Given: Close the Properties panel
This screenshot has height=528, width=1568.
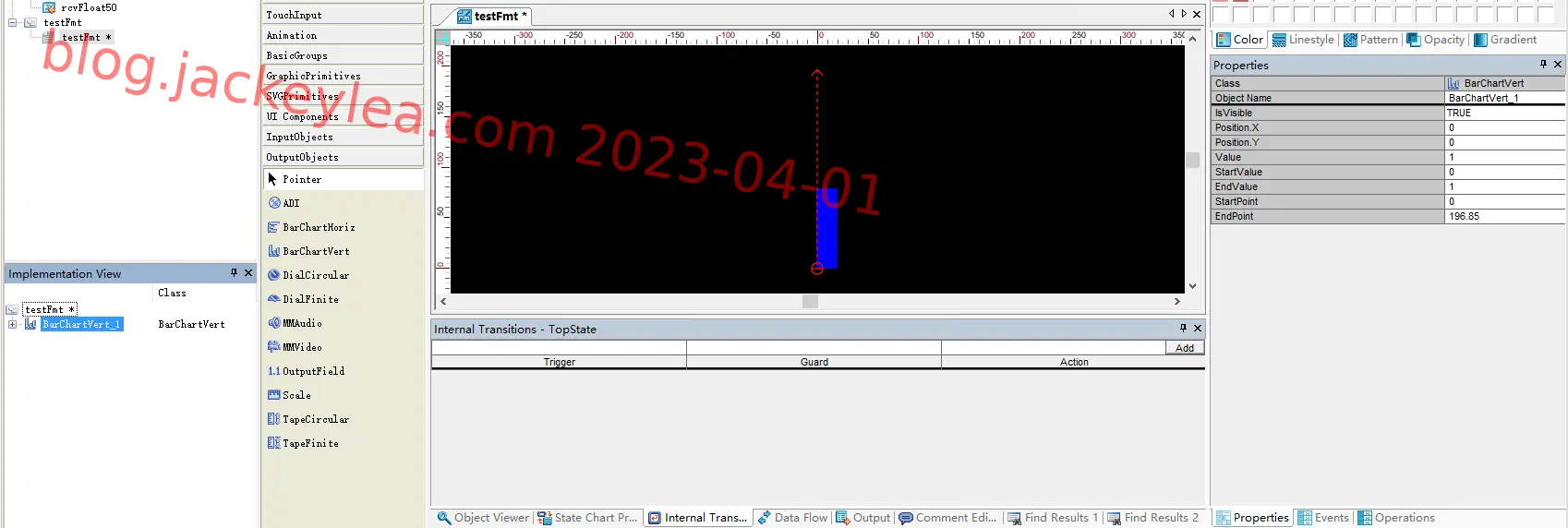Looking at the screenshot, I should click(x=1558, y=65).
